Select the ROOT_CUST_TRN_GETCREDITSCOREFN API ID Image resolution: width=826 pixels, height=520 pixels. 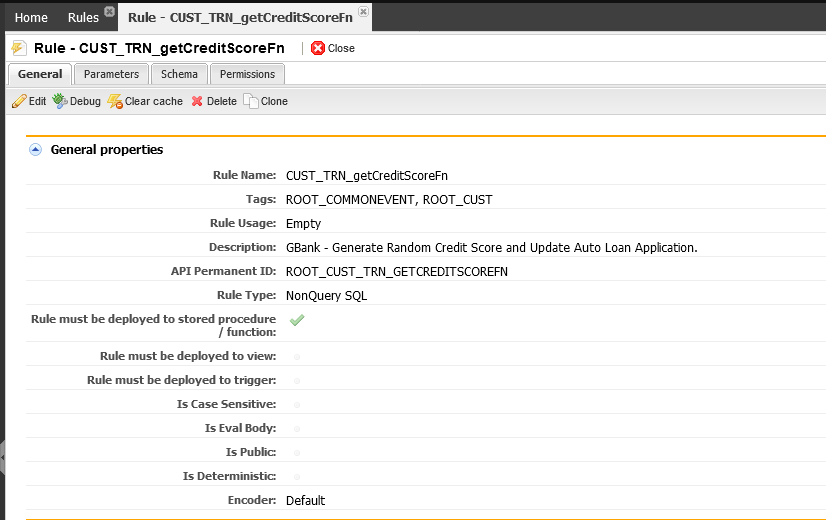tap(397, 272)
